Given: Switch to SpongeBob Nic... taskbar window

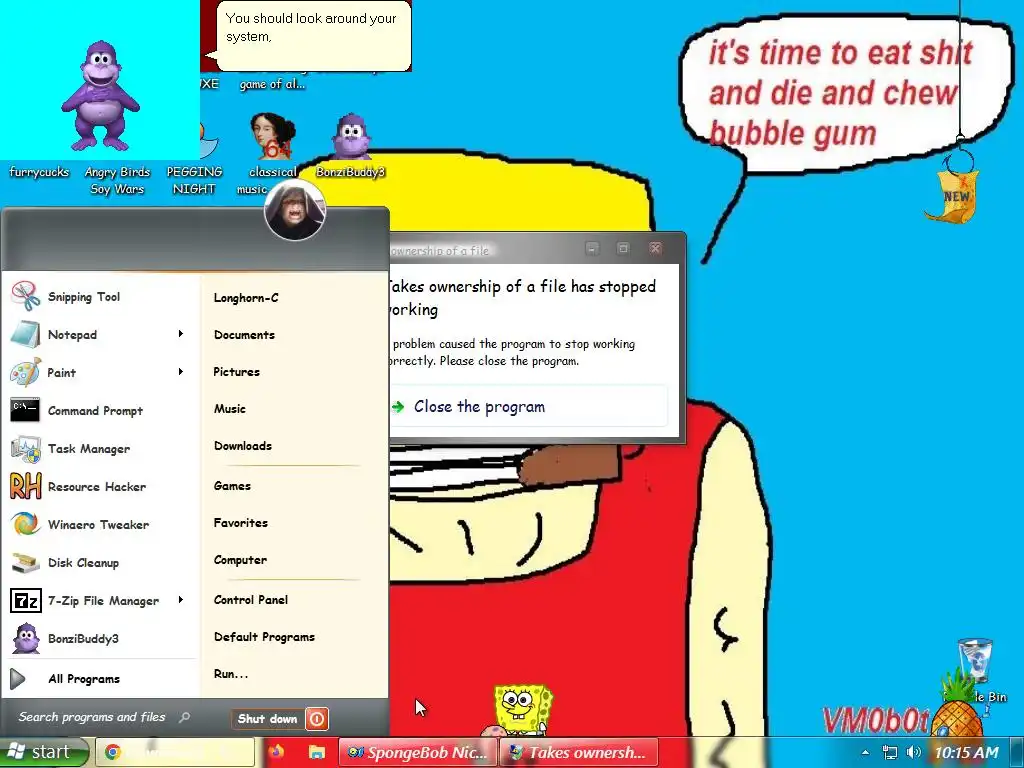Looking at the screenshot, I should pyautogui.click(x=418, y=752).
